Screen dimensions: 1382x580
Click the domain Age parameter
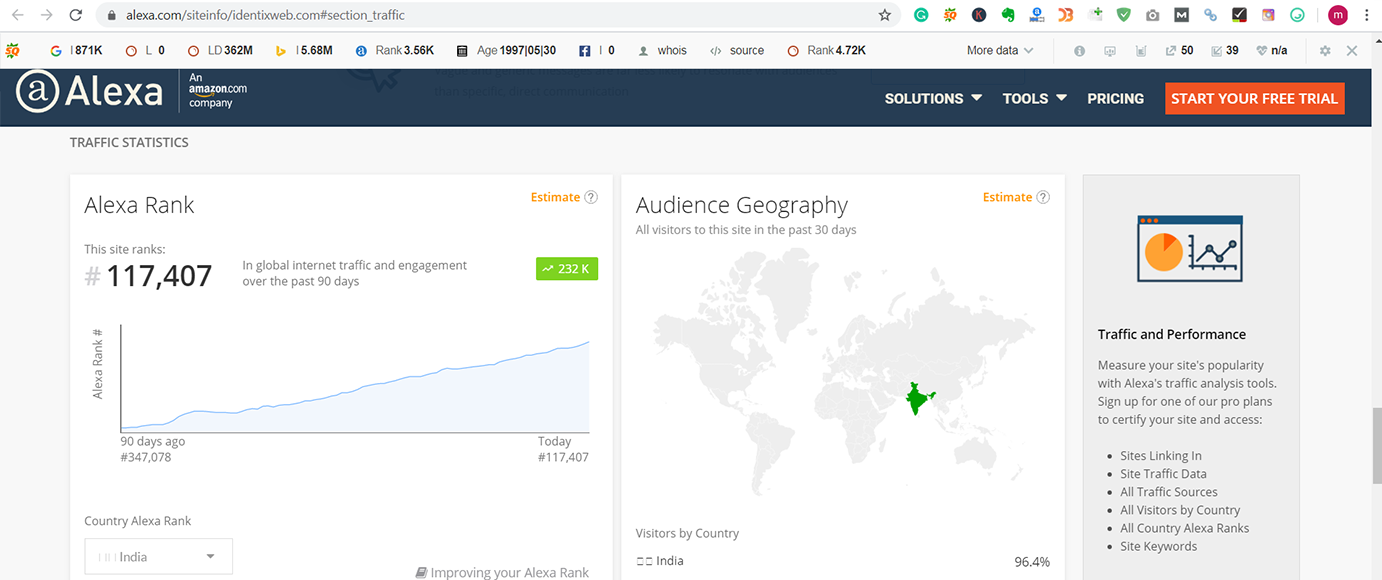pos(506,51)
